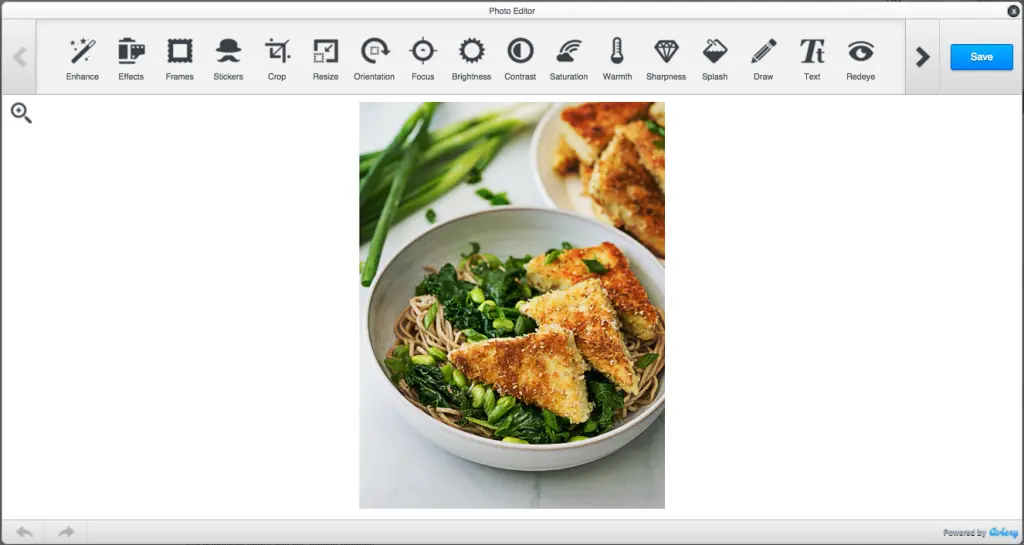Select the Draw pencil tool
Viewport: 1024px width, 545px height.
[763, 59]
